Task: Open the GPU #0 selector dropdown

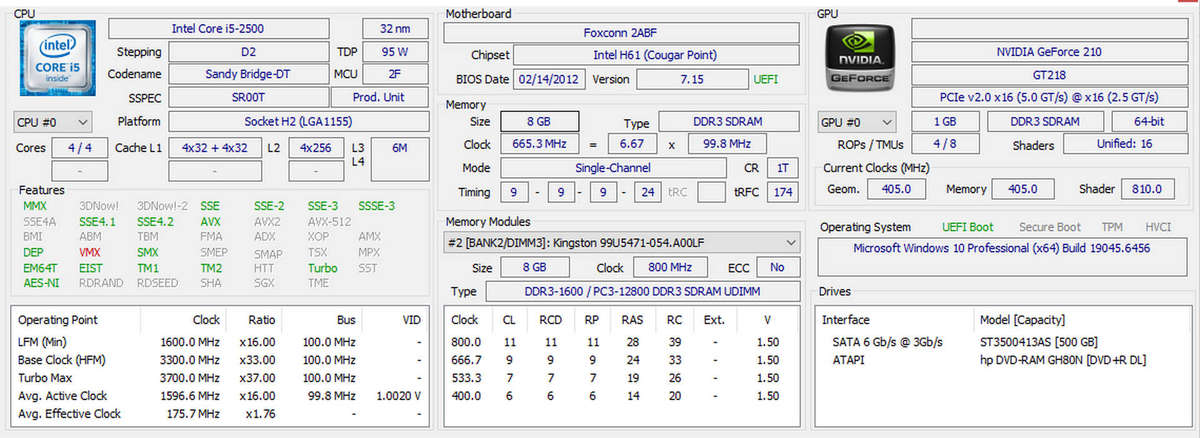Action: click(x=856, y=121)
